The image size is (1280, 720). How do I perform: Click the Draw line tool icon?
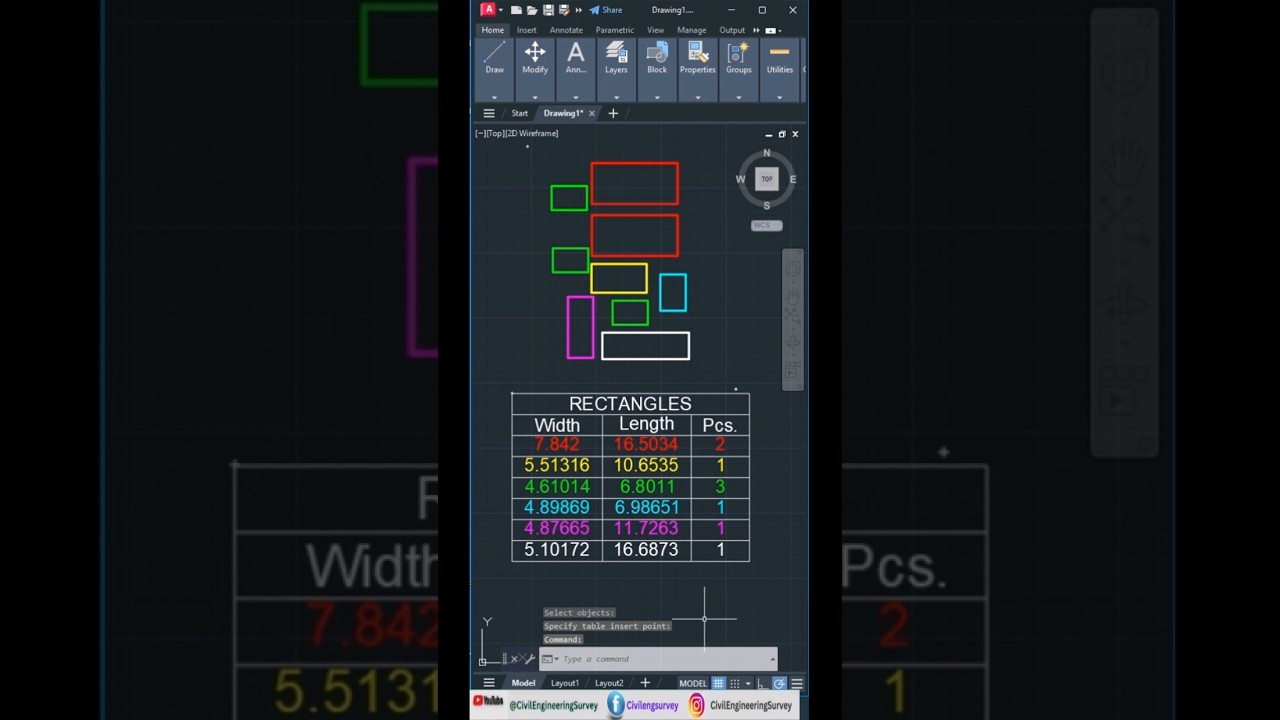(494, 52)
